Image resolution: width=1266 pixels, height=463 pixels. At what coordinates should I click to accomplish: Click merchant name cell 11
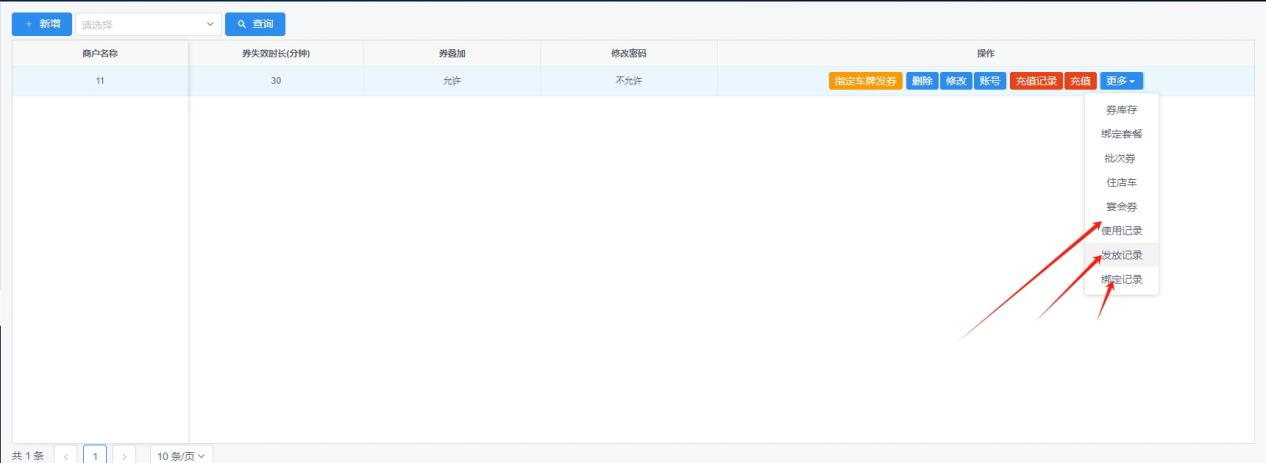100,81
